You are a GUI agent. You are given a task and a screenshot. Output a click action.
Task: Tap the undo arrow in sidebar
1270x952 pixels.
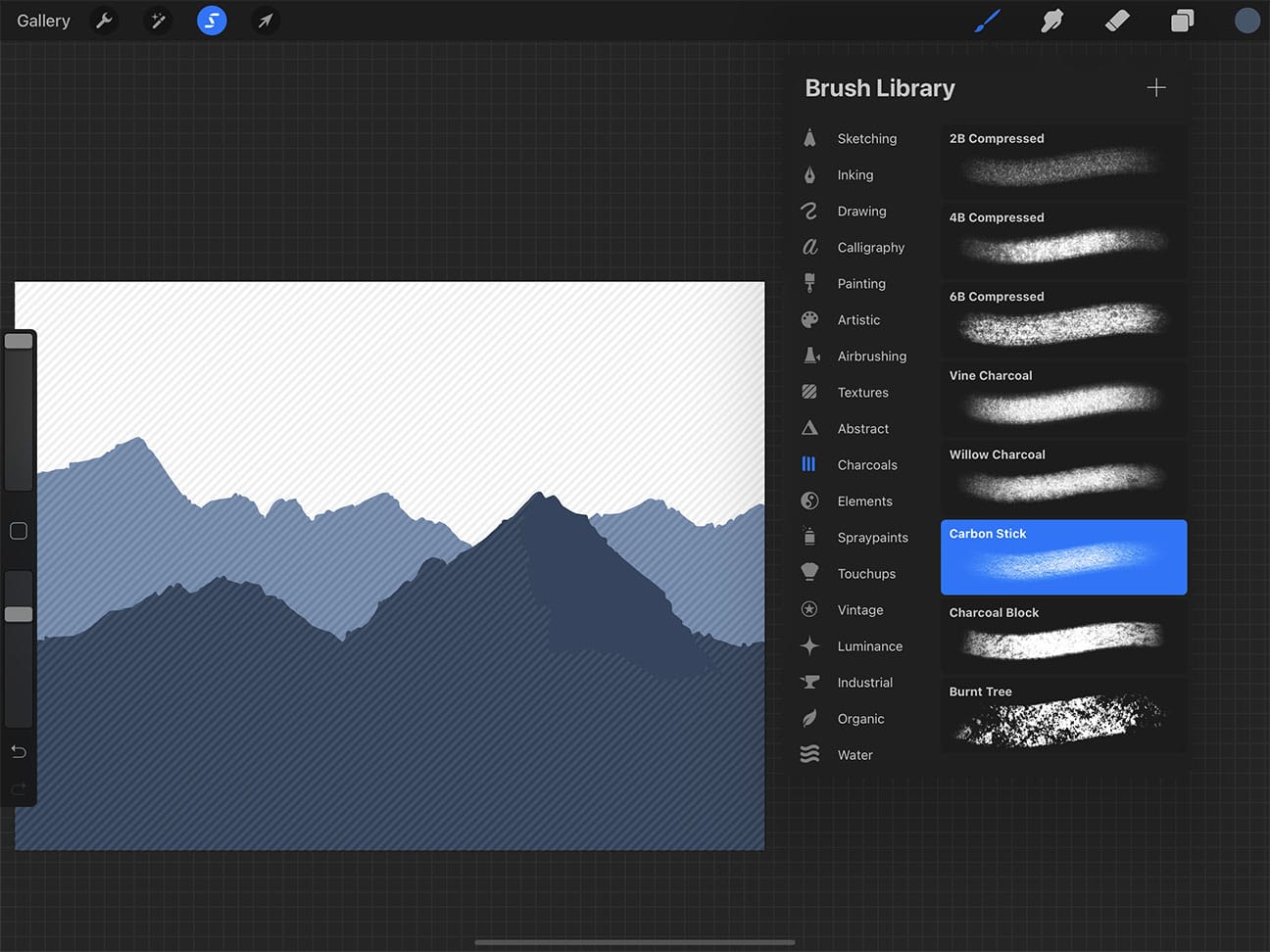[19, 751]
